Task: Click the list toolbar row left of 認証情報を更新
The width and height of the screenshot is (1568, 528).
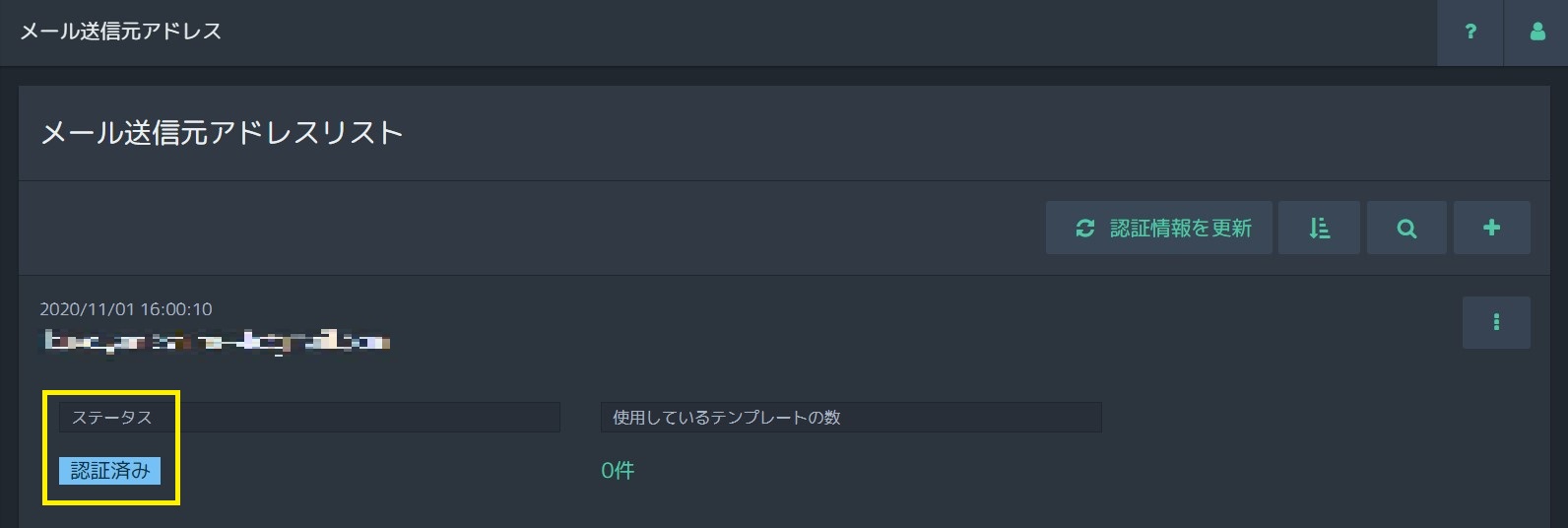Action: point(532,228)
